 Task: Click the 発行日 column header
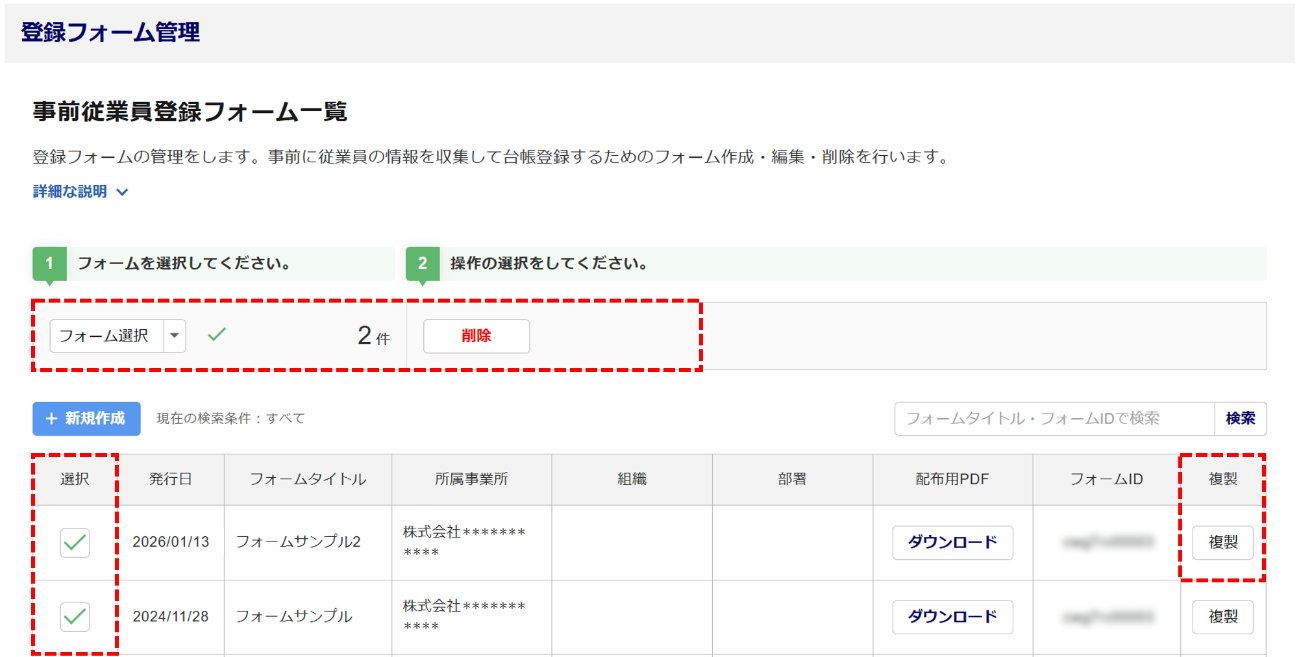click(x=170, y=479)
